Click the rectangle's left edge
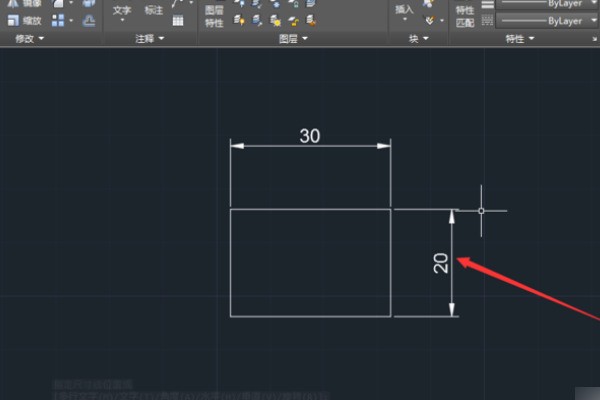The image size is (600, 400). tap(231, 262)
